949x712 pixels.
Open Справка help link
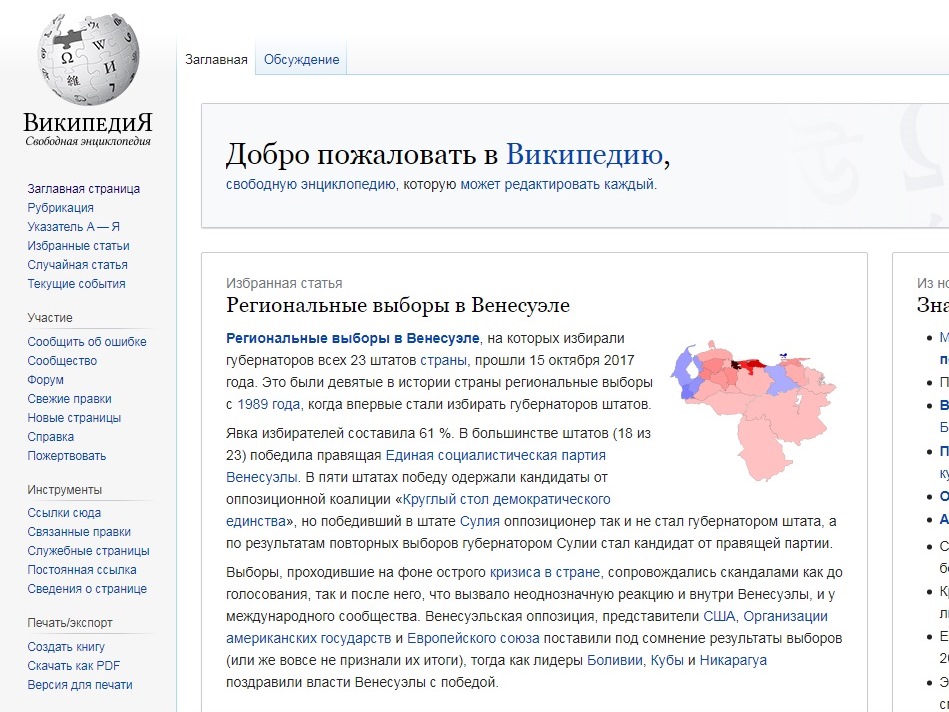point(50,437)
